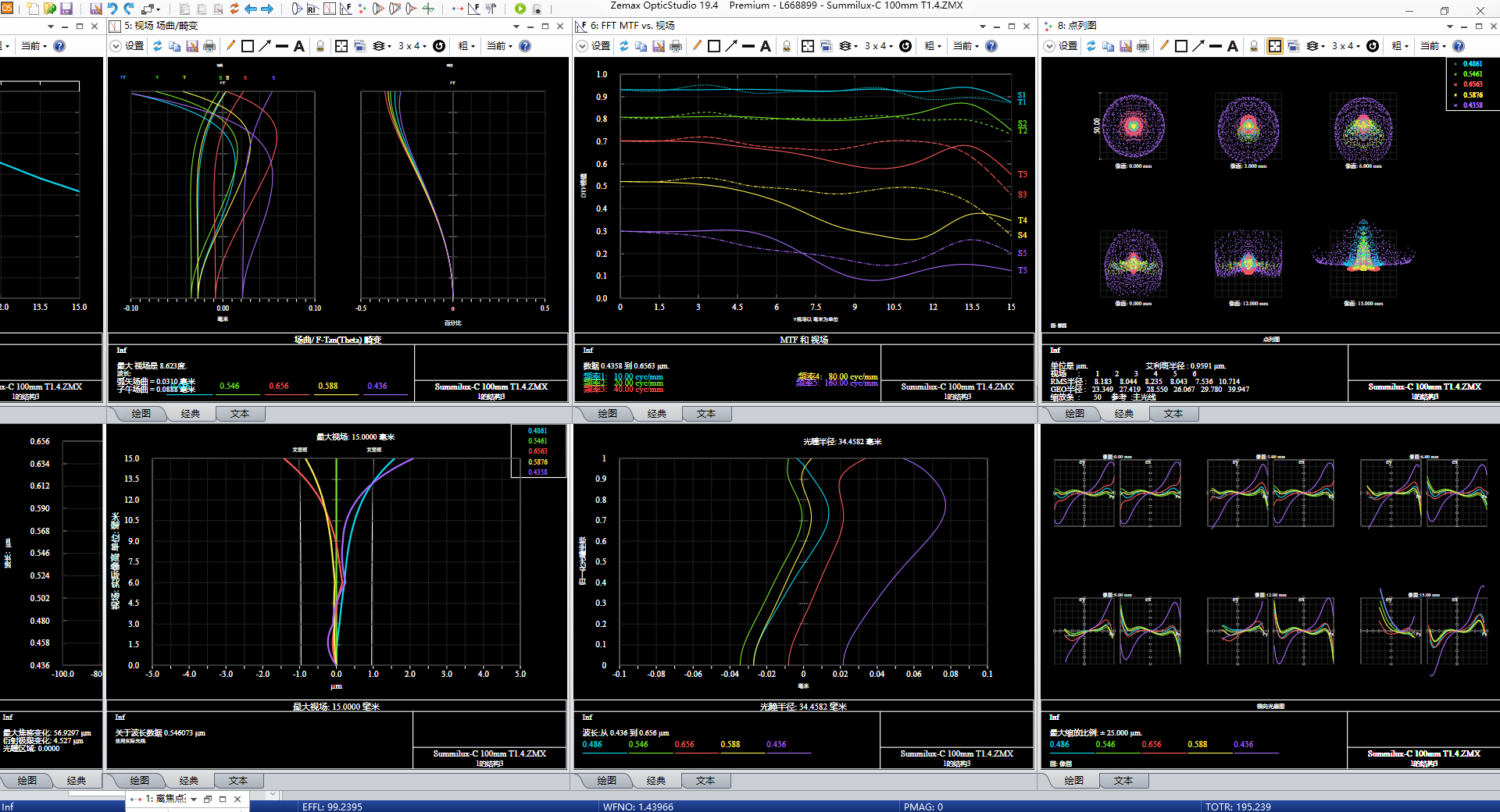This screenshot has height=812, width=1500.
Task: Save the lens file using the floppy icon
Action: pyautogui.click(x=66, y=9)
